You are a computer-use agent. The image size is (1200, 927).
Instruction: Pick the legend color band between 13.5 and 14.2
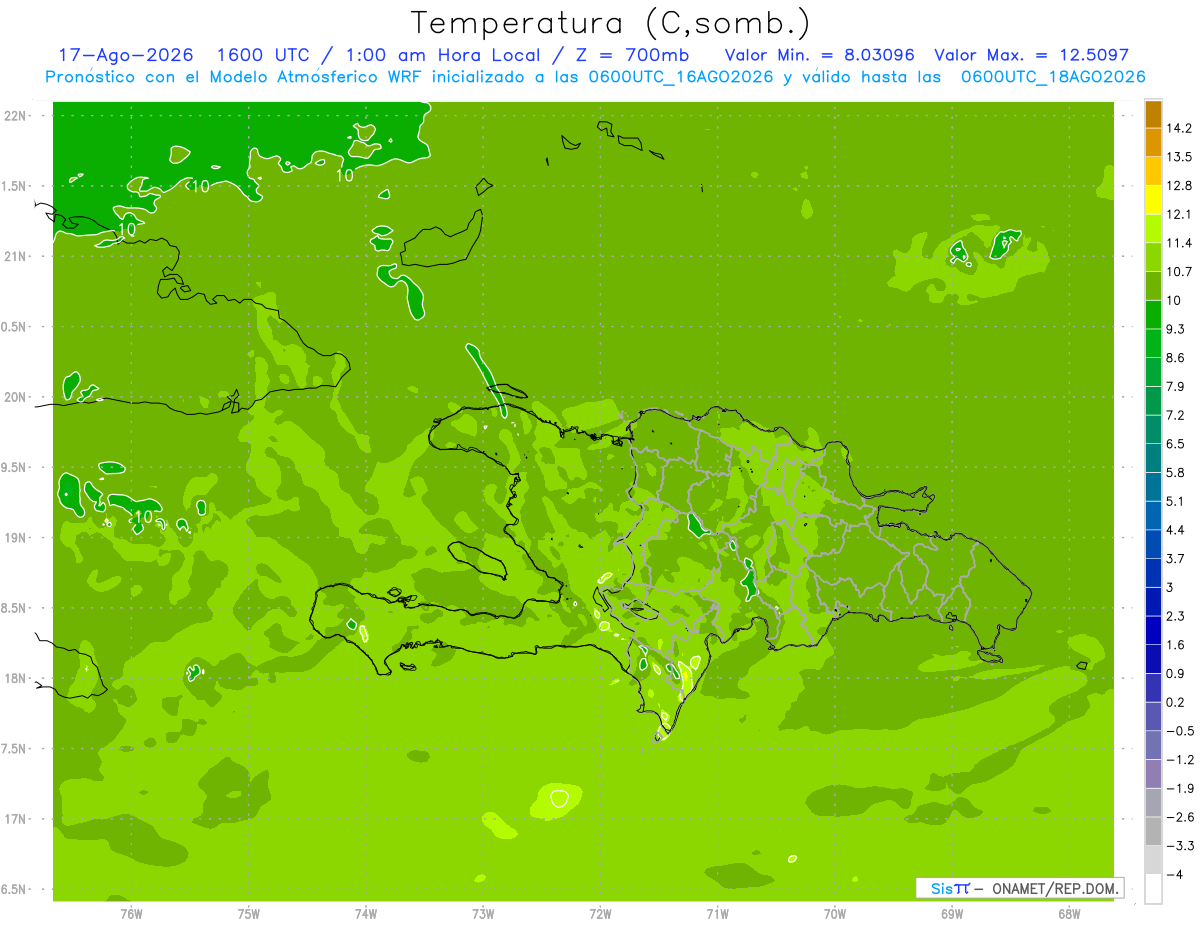point(1153,143)
